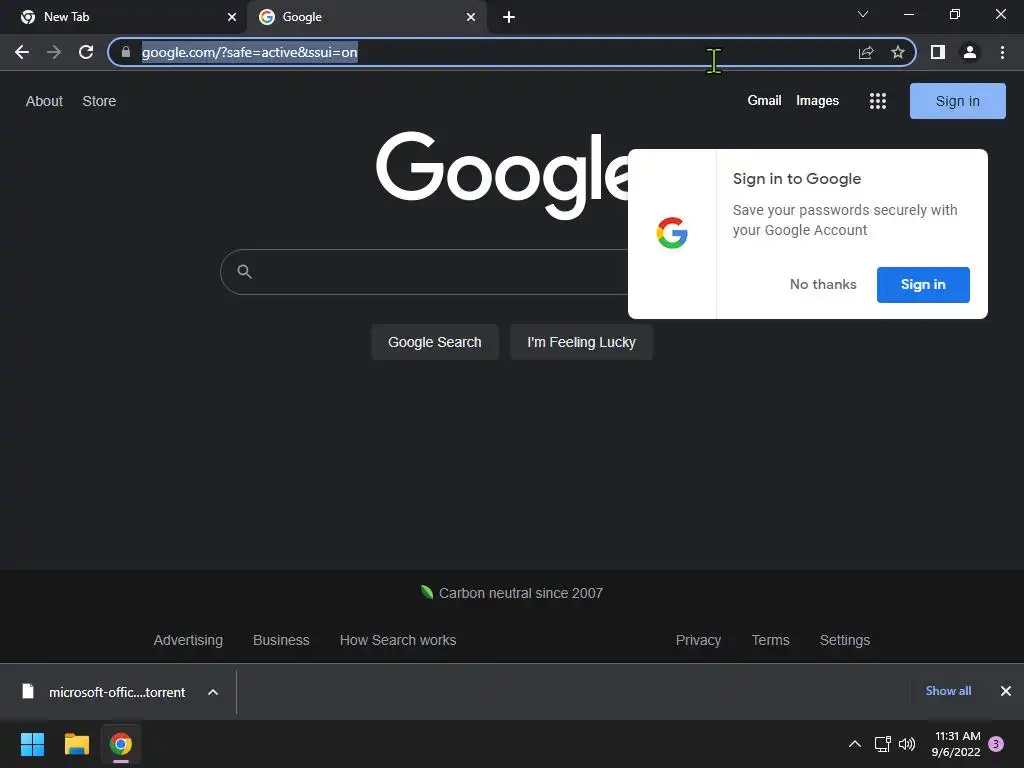Image resolution: width=1024 pixels, height=768 pixels.
Task: Open Google apps grid
Action: pos(878,101)
